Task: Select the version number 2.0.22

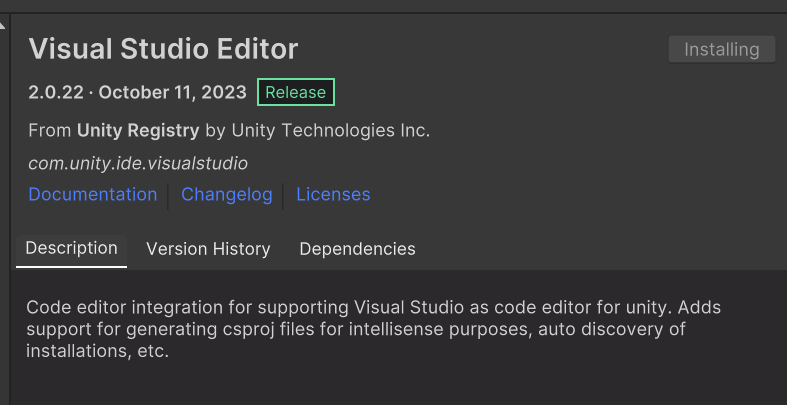Action: [57, 92]
